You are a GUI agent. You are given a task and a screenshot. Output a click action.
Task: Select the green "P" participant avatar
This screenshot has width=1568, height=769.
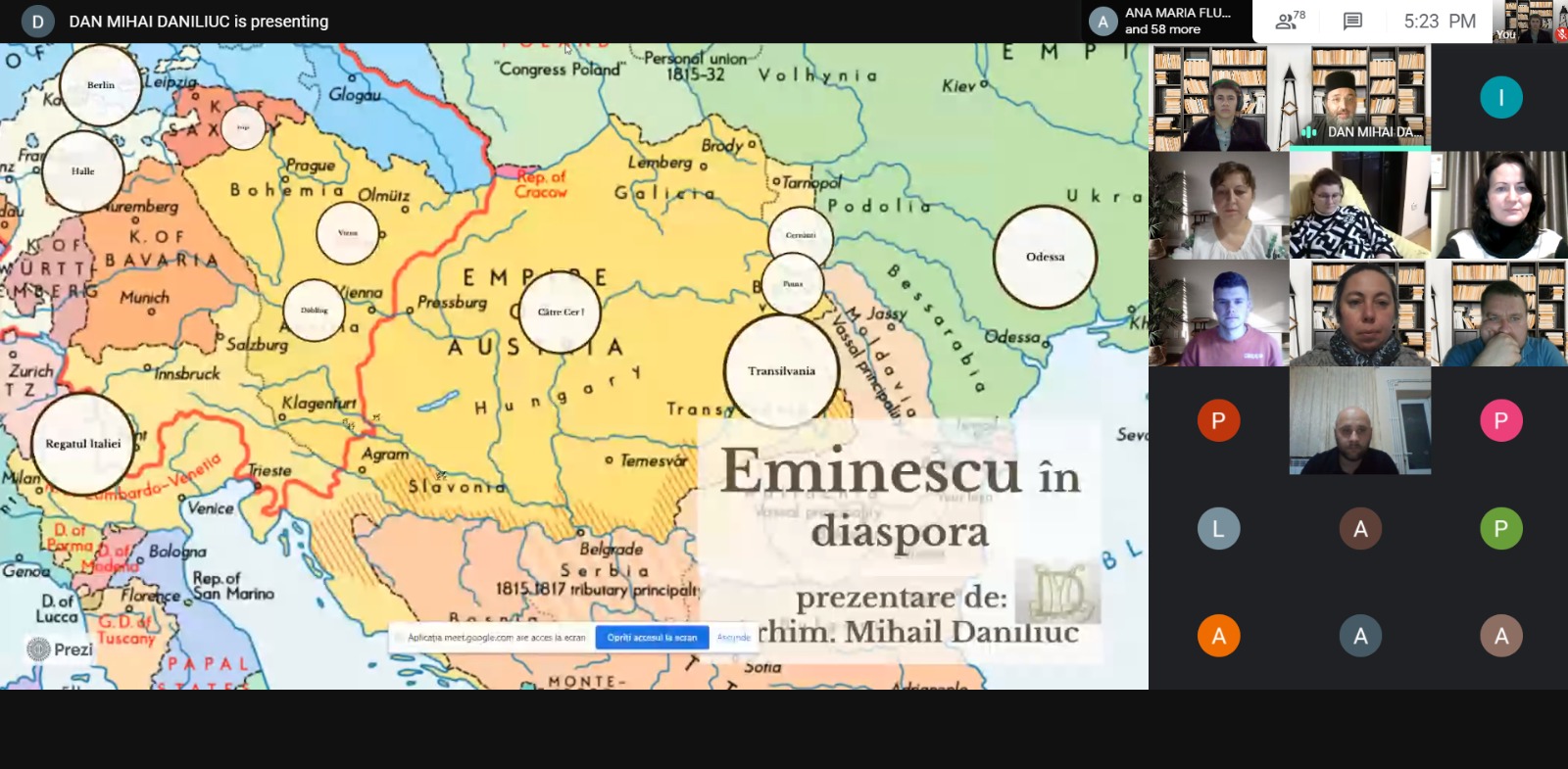[1500, 528]
